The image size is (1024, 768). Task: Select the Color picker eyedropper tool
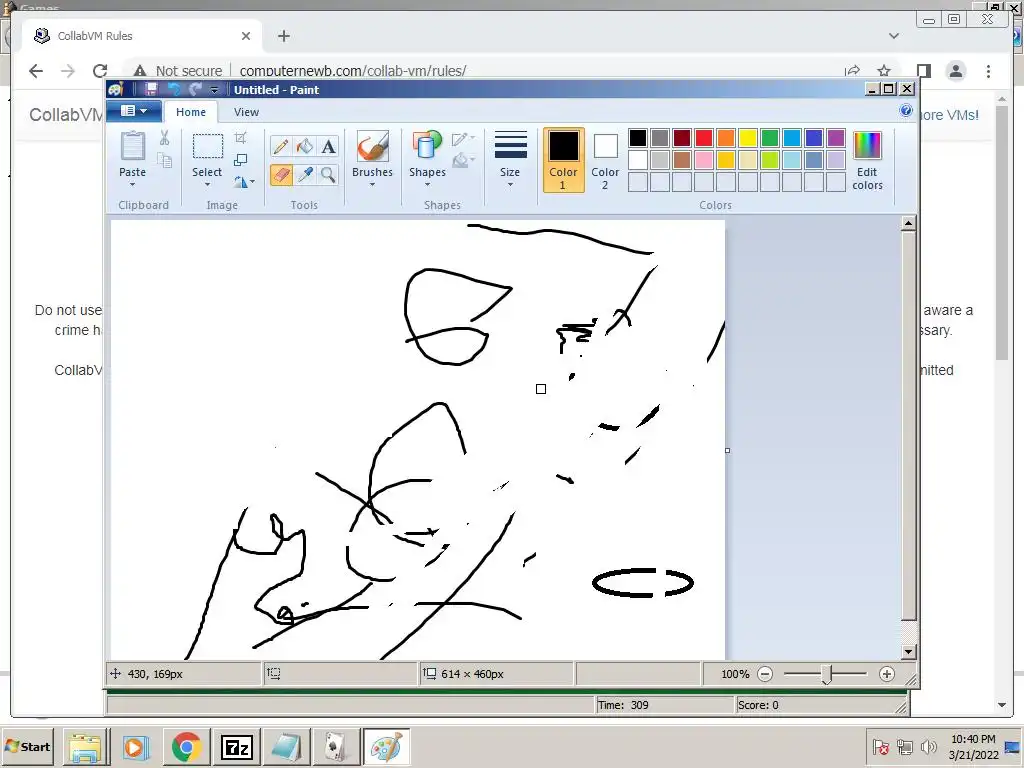[304, 174]
